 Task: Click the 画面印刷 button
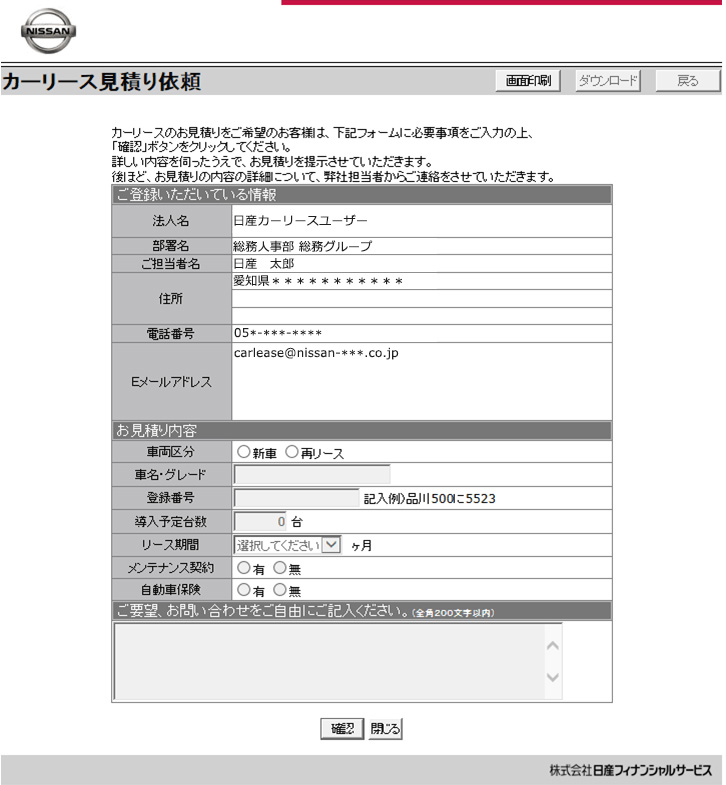[528, 81]
